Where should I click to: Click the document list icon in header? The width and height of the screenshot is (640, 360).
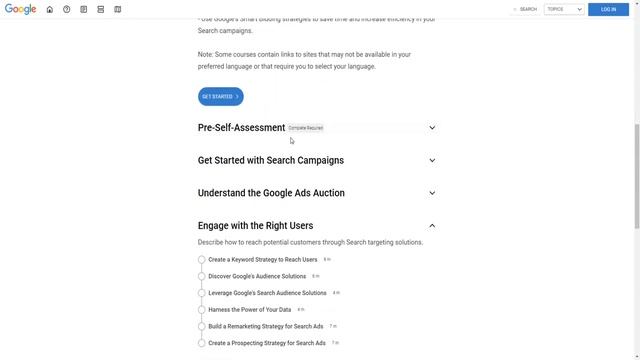click(84, 9)
